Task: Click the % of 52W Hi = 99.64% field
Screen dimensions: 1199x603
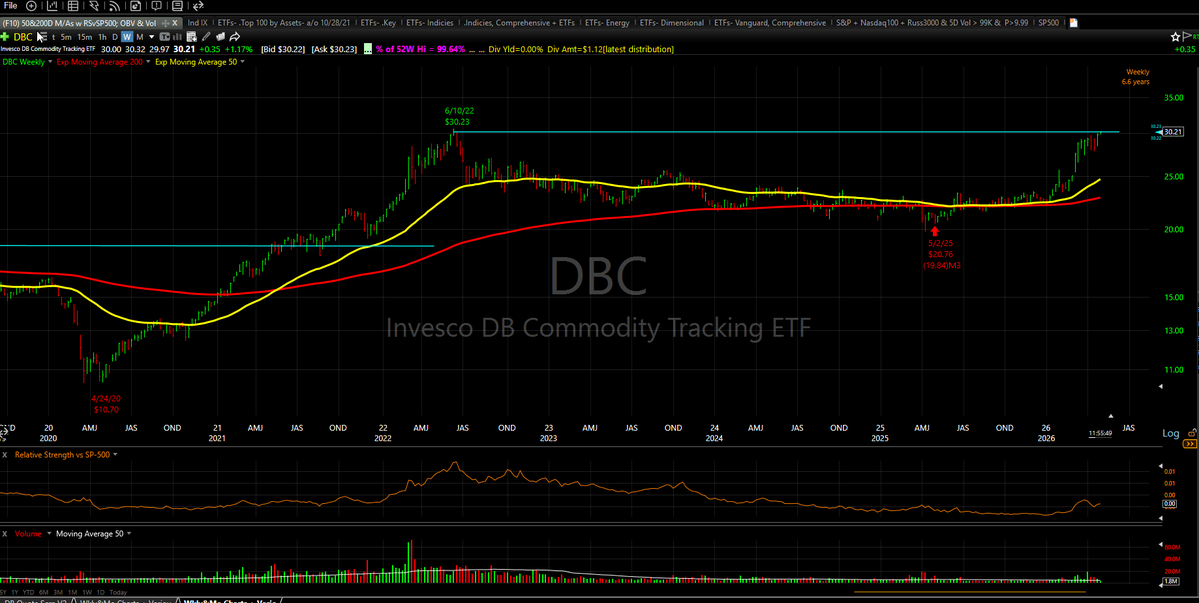Action: point(419,49)
